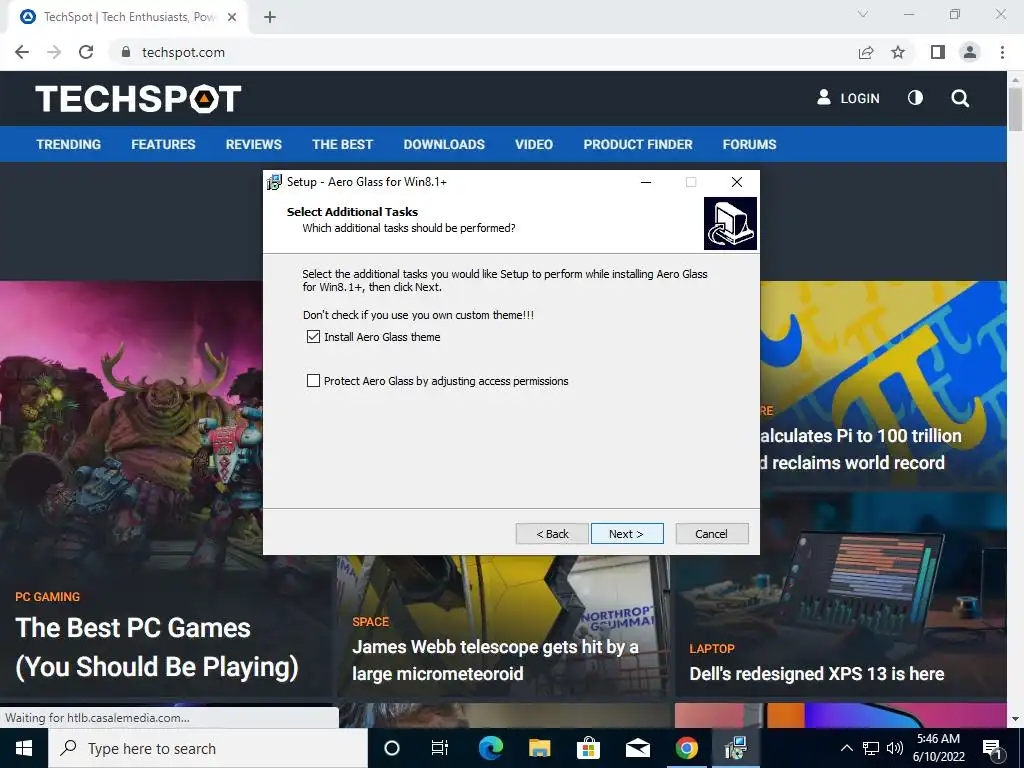
Task: Open the REVIEWS menu
Action: (x=254, y=144)
